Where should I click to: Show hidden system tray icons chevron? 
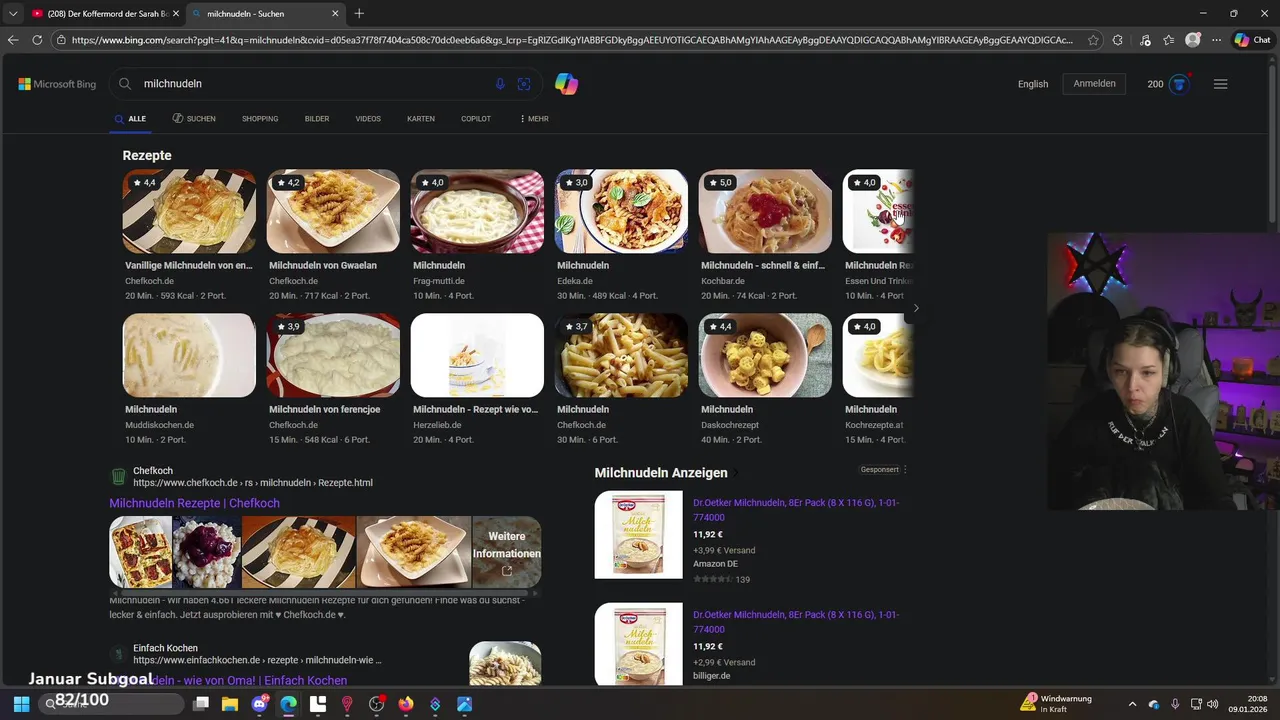(1132, 704)
